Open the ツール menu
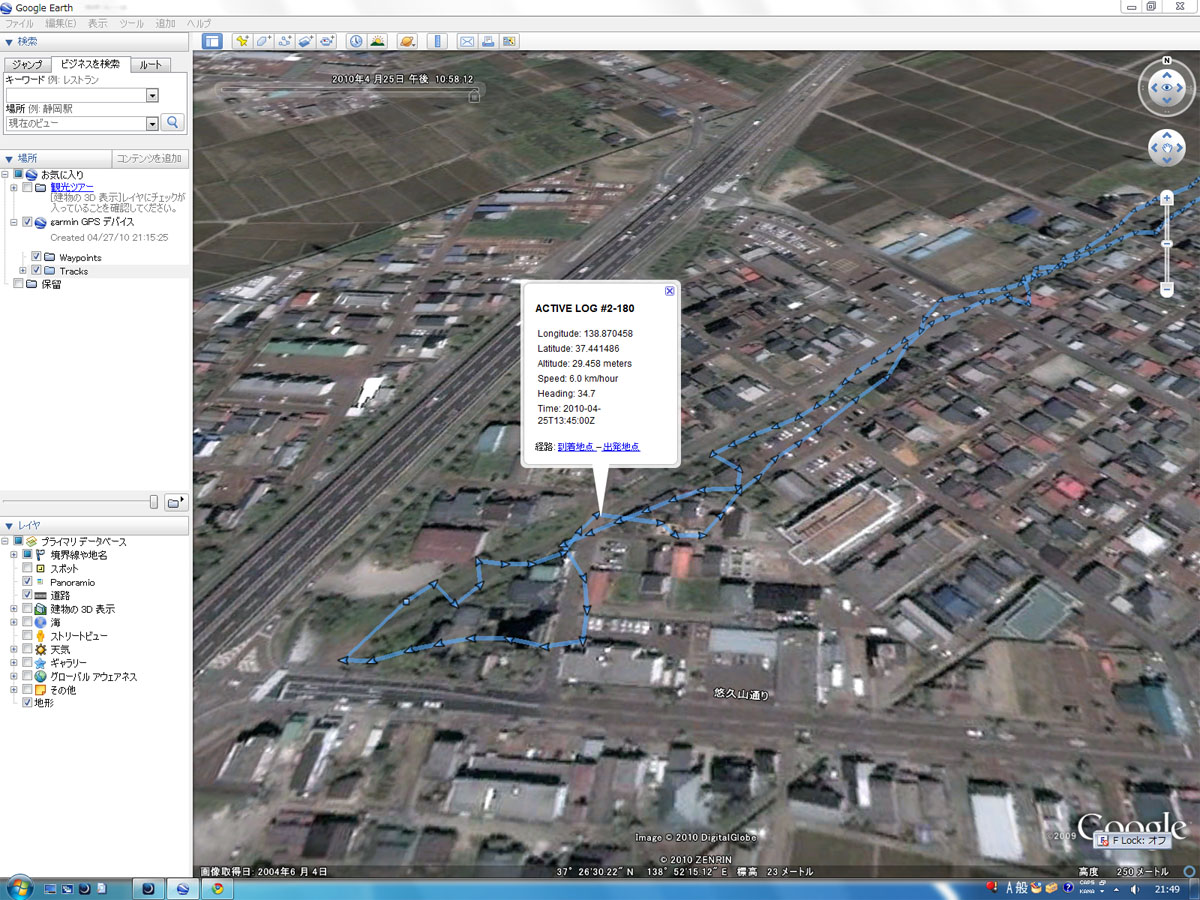The image size is (1200, 900). pyautogui.click(x=131, y=23)
